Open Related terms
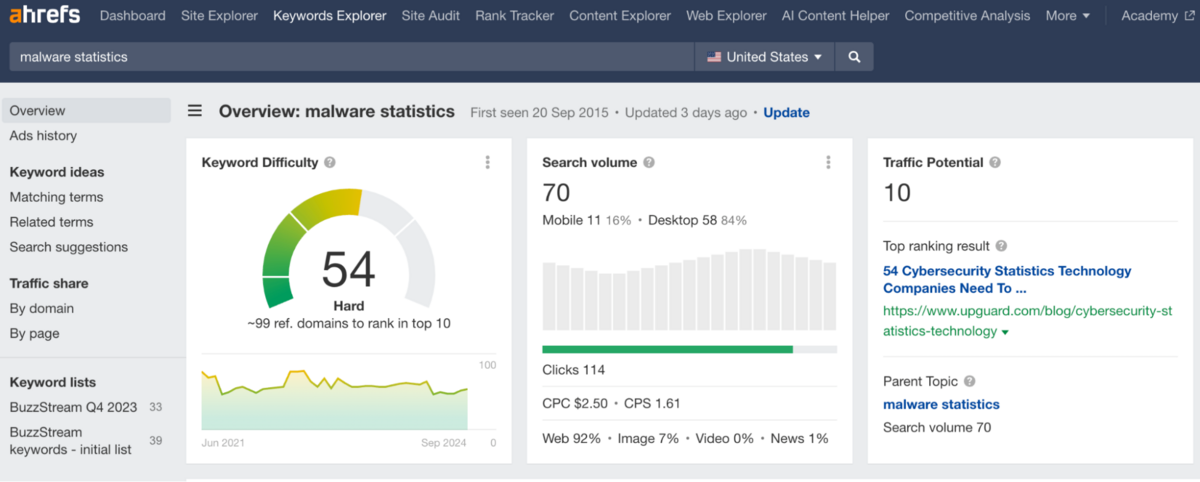 click(51, 222)
